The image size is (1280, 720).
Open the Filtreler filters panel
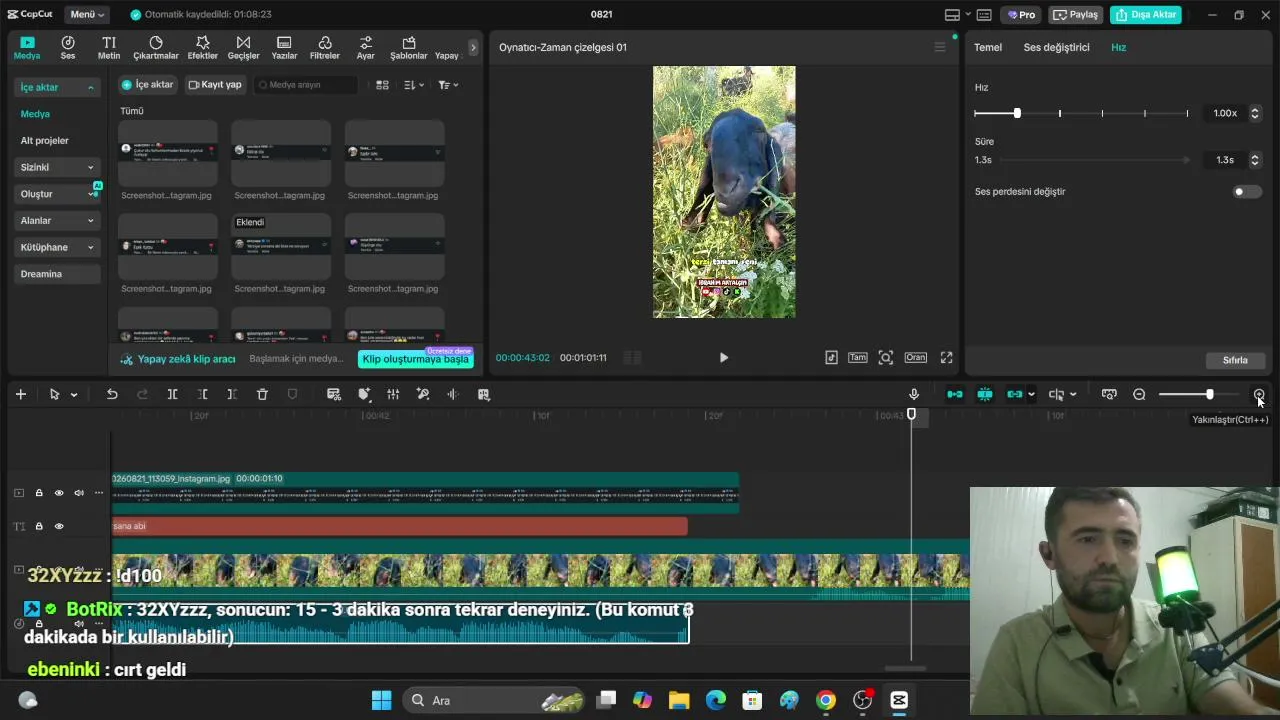click(x=325, y=47)
